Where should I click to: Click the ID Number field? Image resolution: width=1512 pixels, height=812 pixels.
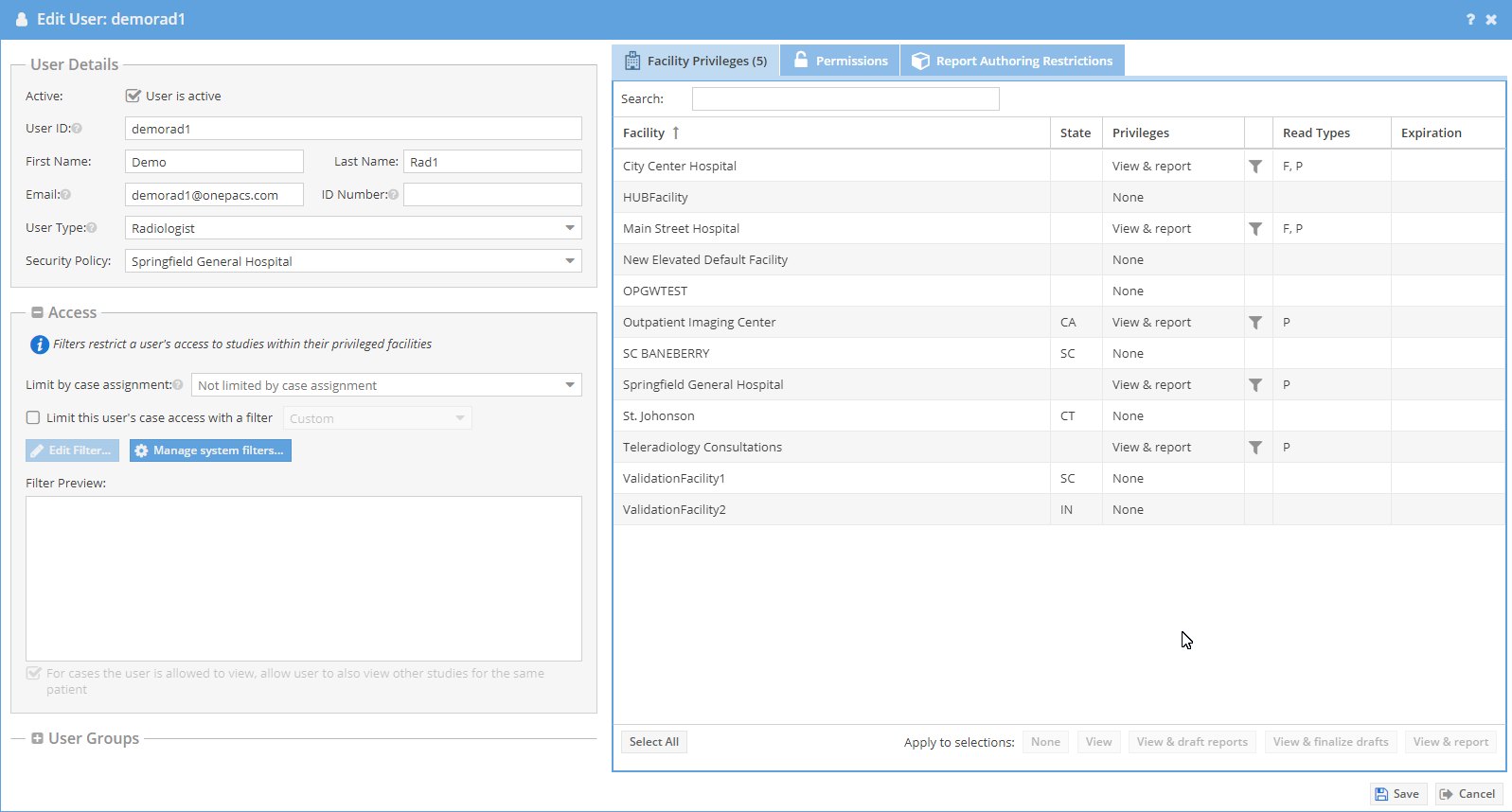(492, 195)
